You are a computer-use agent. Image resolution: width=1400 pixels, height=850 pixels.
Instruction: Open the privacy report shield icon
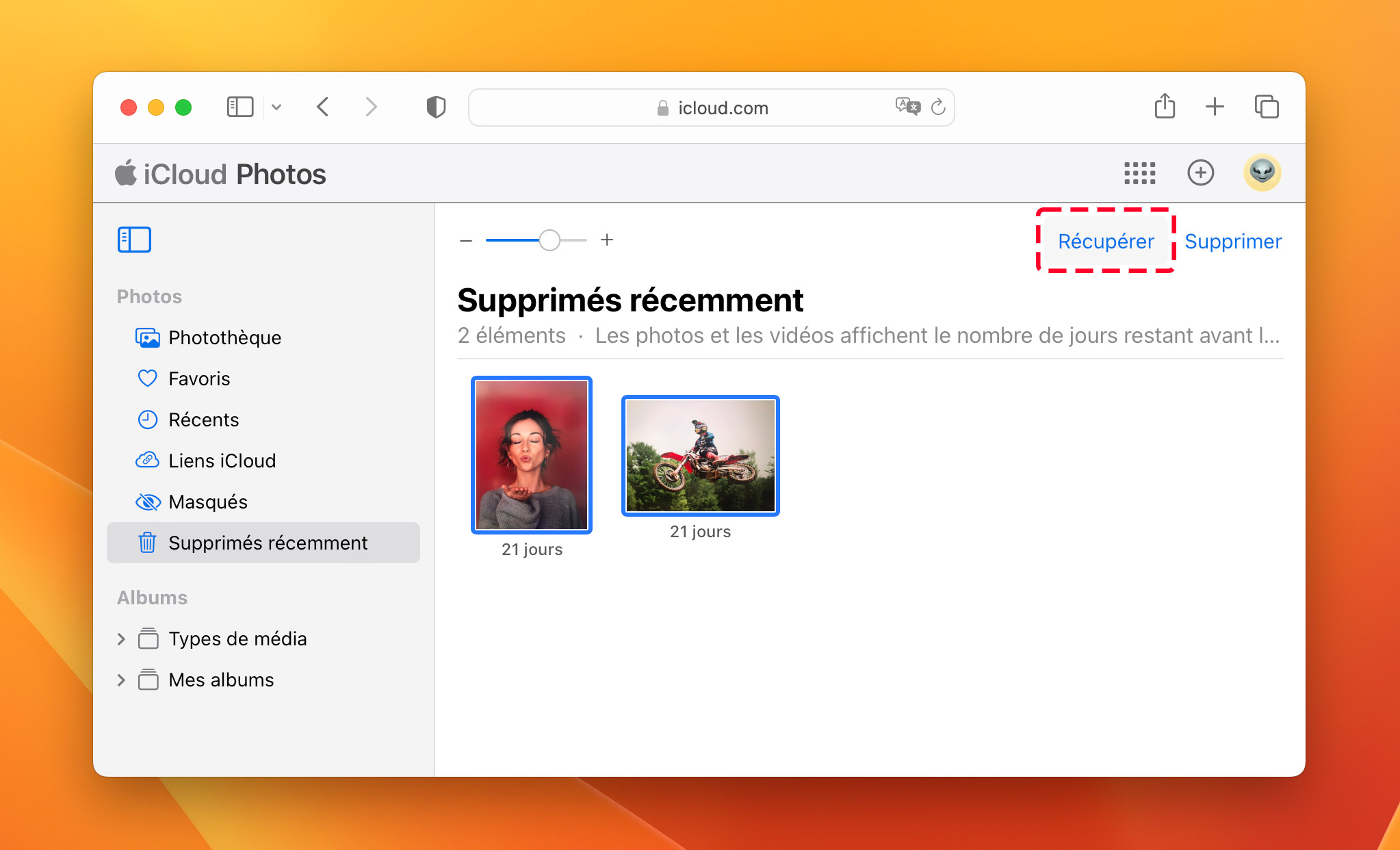click(x=436, y=107)
